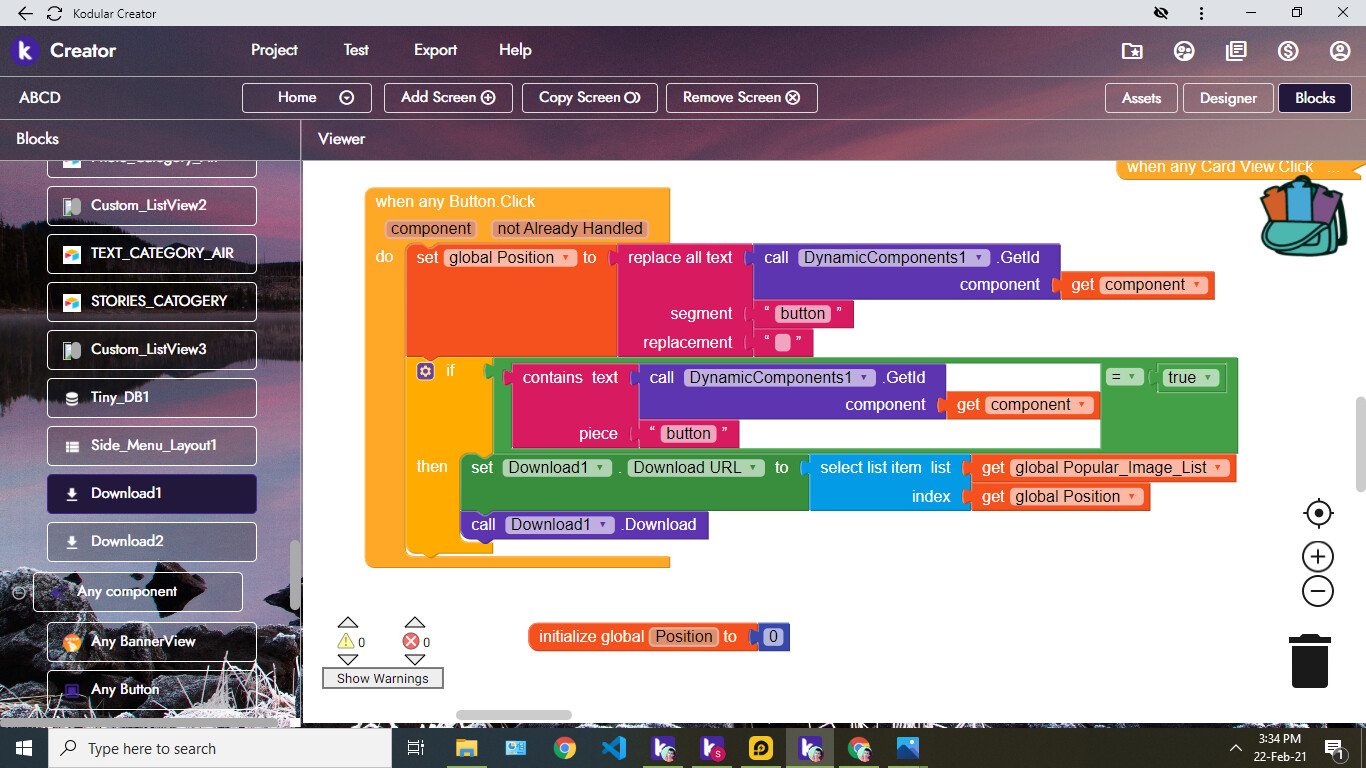
Task: Click the Kodular logo icon
Action: (25, 51)
